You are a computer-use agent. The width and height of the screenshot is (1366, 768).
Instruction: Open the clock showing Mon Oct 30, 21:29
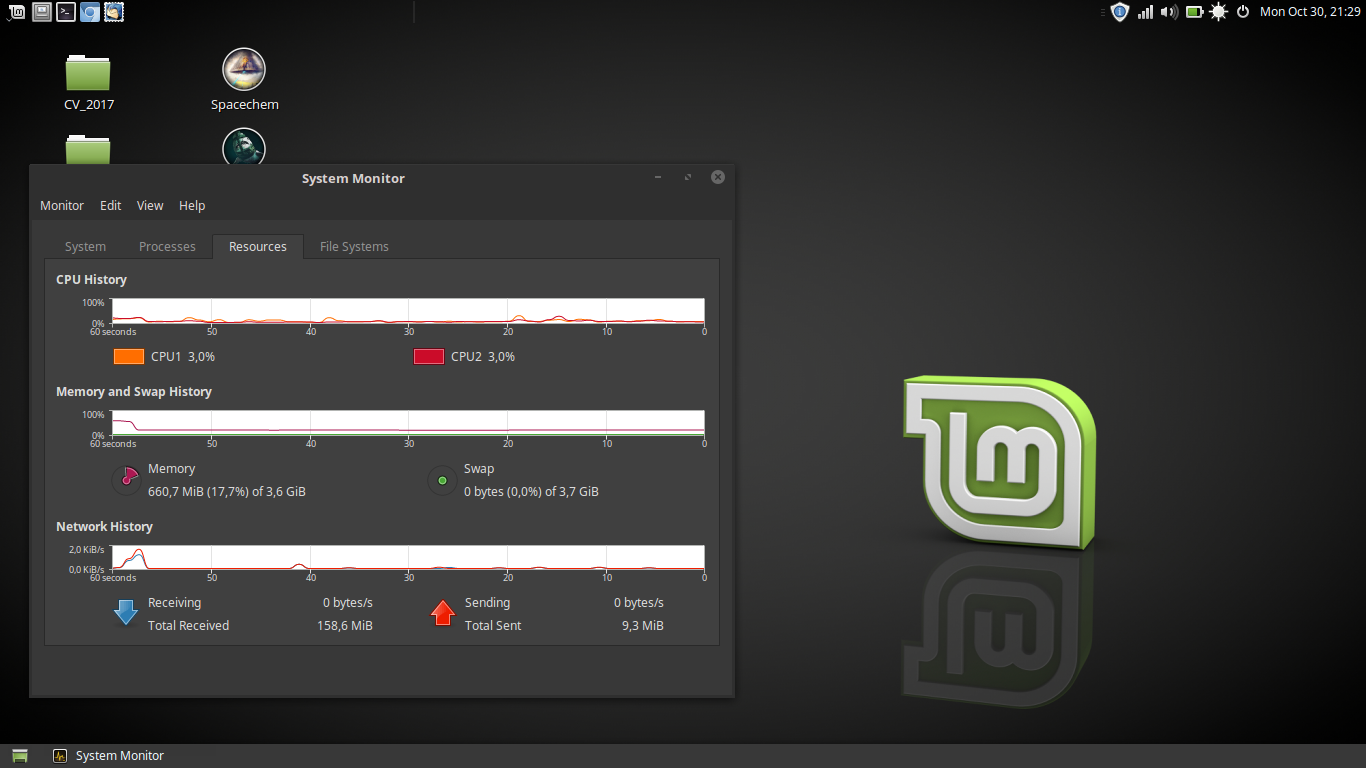point(1310,12)
